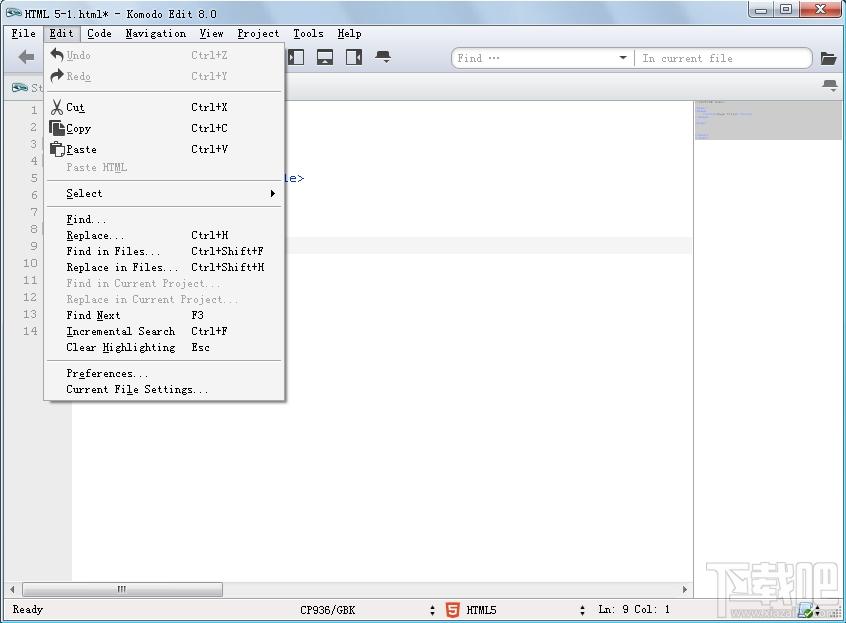Open the Help menu
Image resolution: width=846 pixels, height=623 pixels.
(349, 33)
